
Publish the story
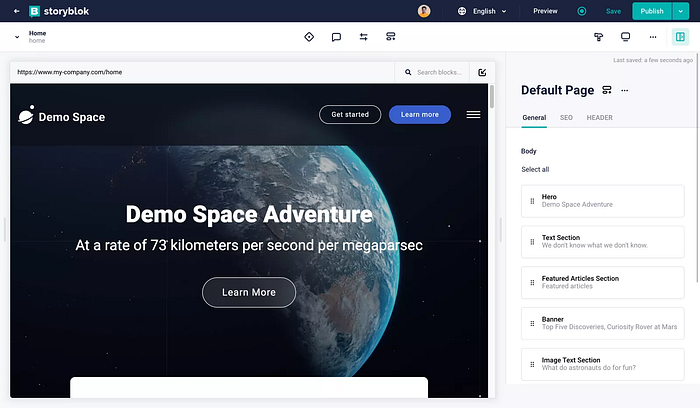pyautogui.click(x=652, y=11)
